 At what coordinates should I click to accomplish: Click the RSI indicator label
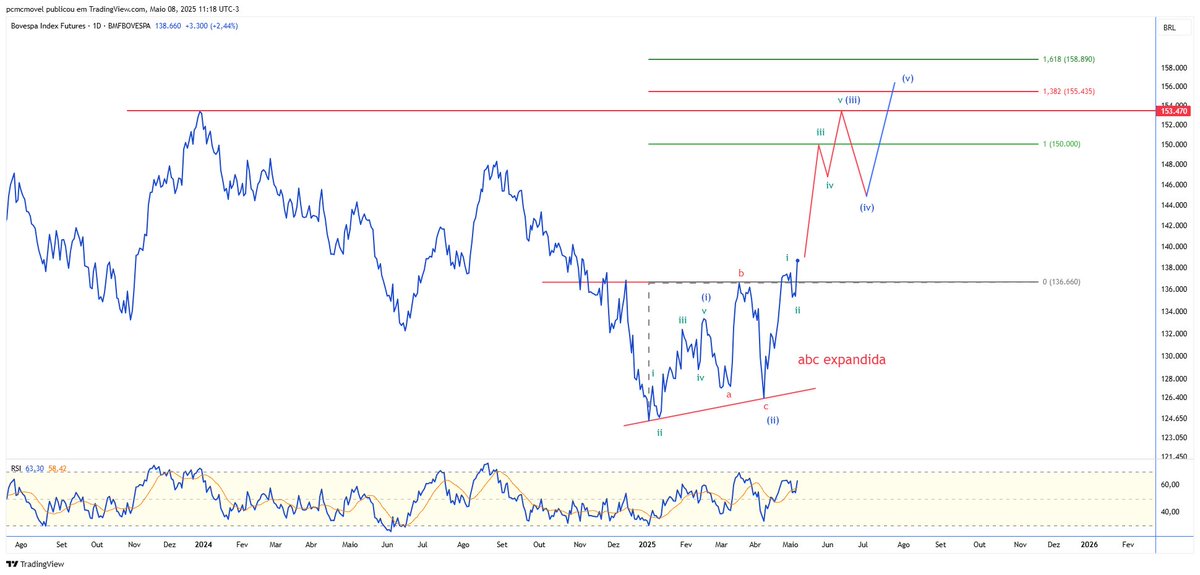15,467
